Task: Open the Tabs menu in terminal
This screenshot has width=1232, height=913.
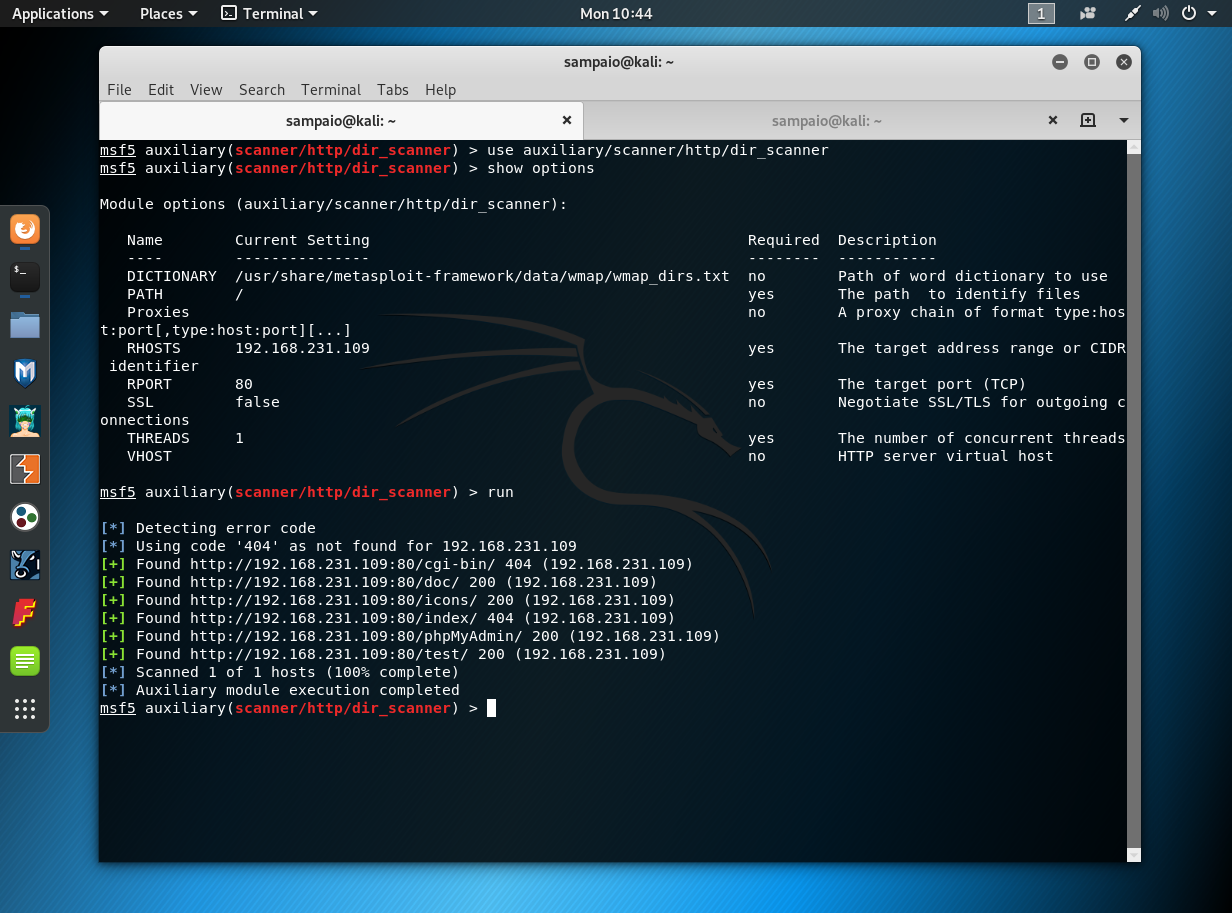Action: pyautogui.click(x=393, y=89)
